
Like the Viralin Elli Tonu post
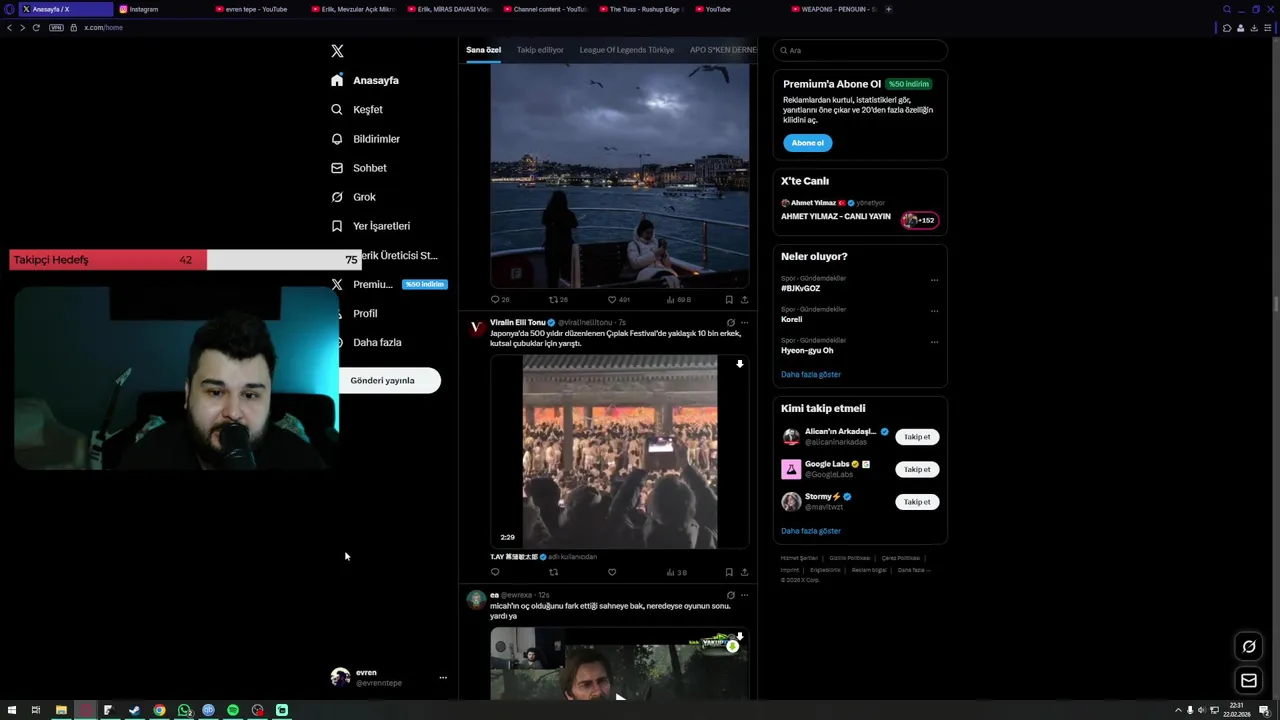tap(612, 572)
